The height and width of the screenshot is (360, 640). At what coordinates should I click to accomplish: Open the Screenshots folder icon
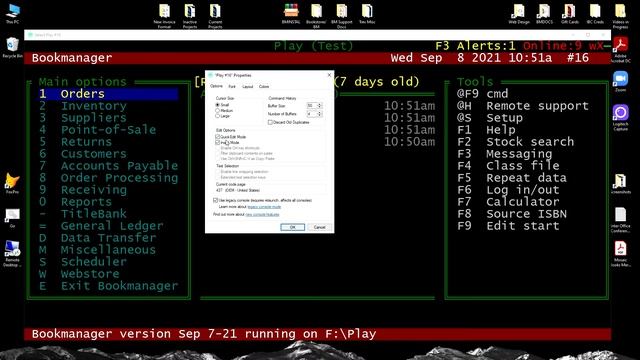tap(620, 184)
